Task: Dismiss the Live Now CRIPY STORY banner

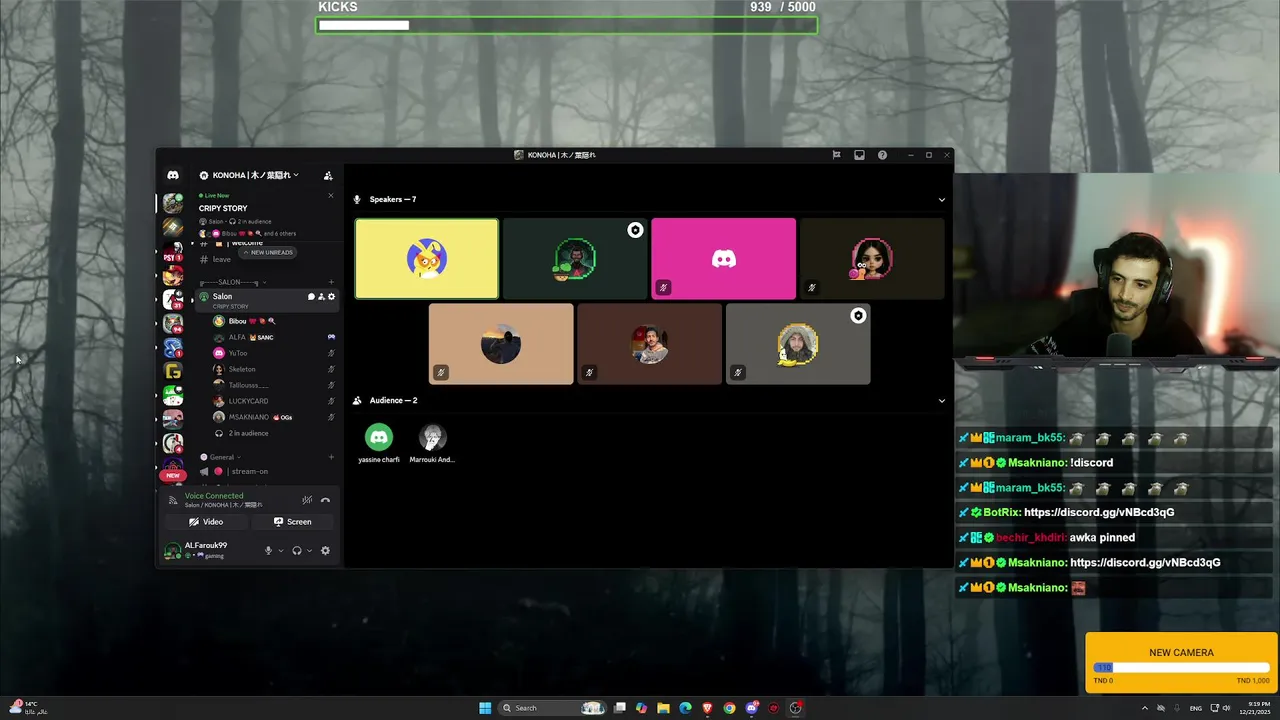Action: (331, 195)
